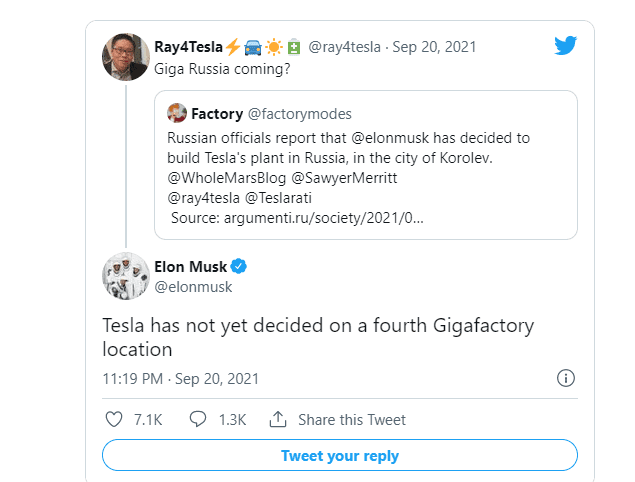Open the @elonmusk handle link
The width and height of the screenshot is (635, 482).
click(x=193, y=287)
